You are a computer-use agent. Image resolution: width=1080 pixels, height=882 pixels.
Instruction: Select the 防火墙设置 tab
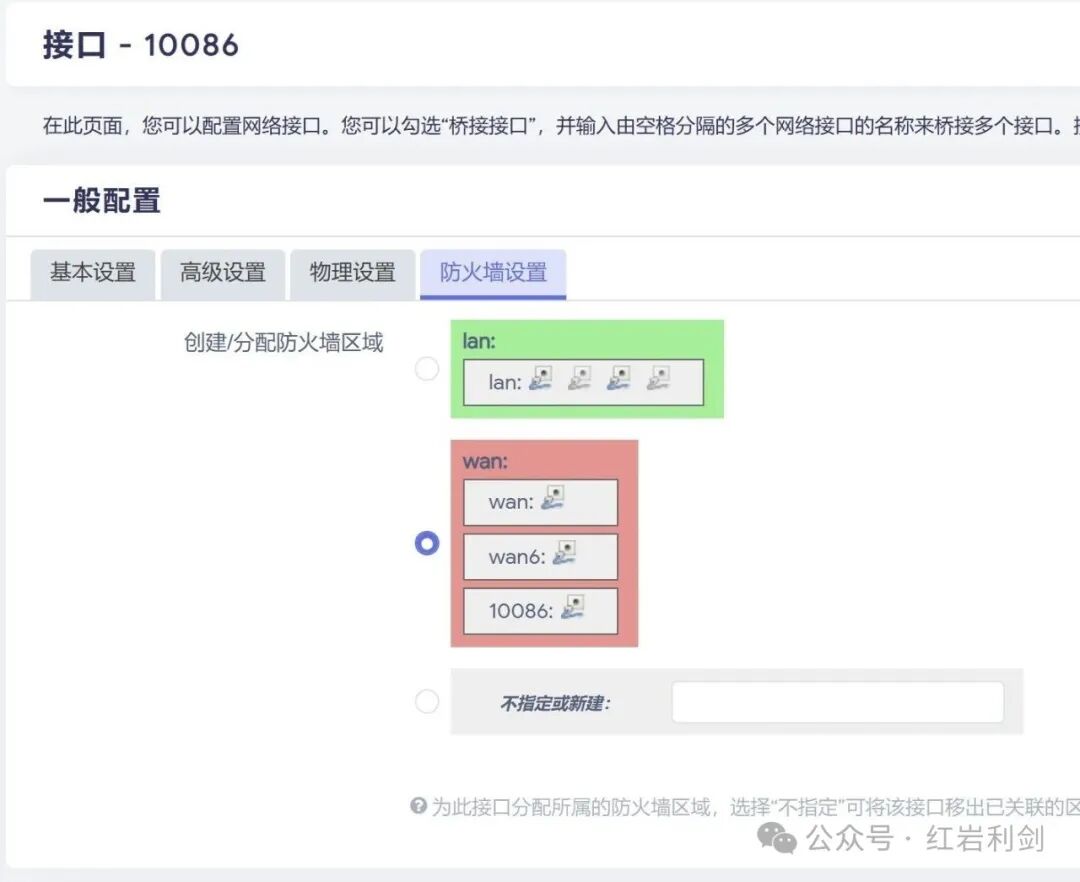tap(493, 273)
